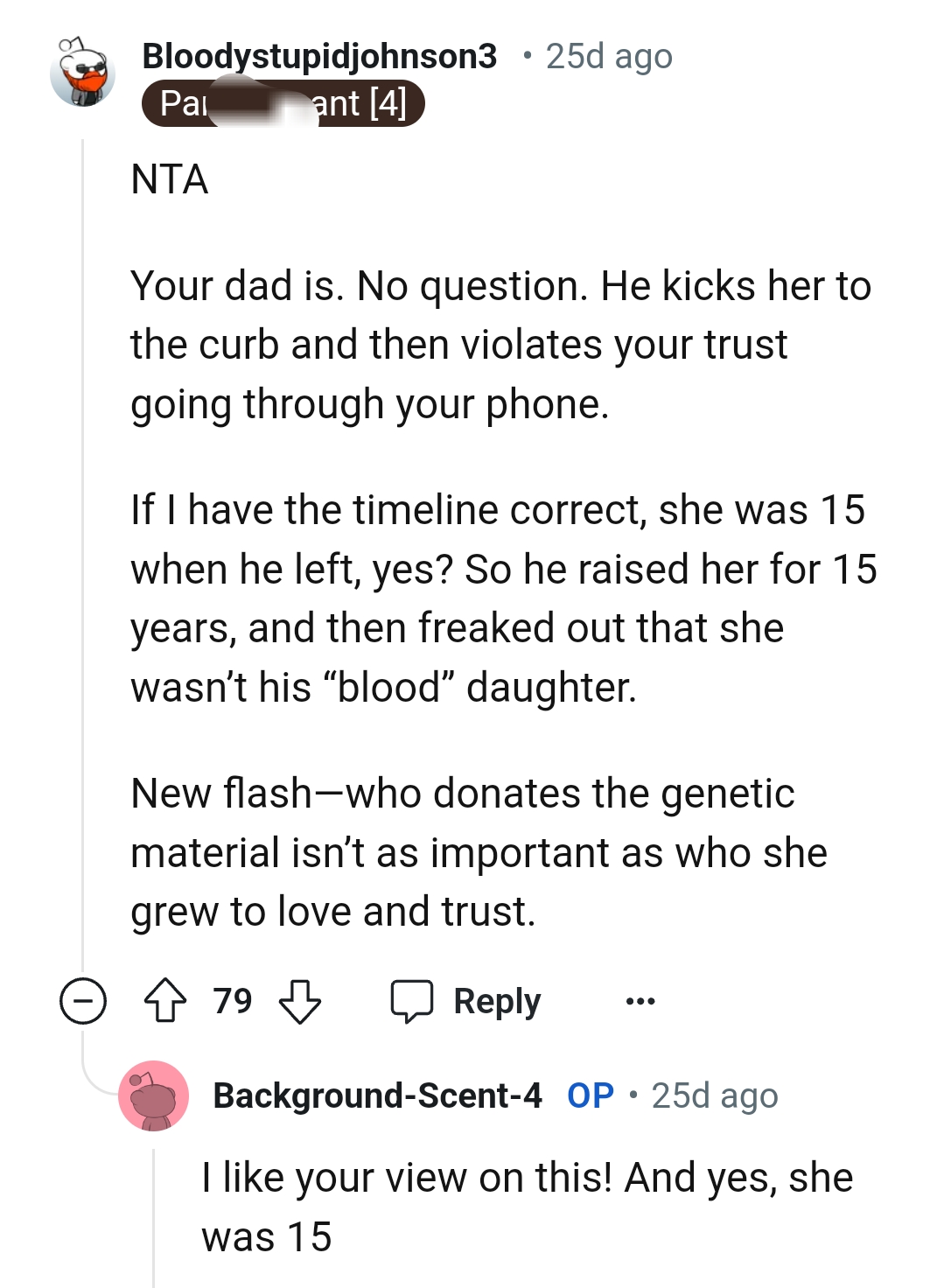Click the Reply button label text

click(x=494, y=1000)
